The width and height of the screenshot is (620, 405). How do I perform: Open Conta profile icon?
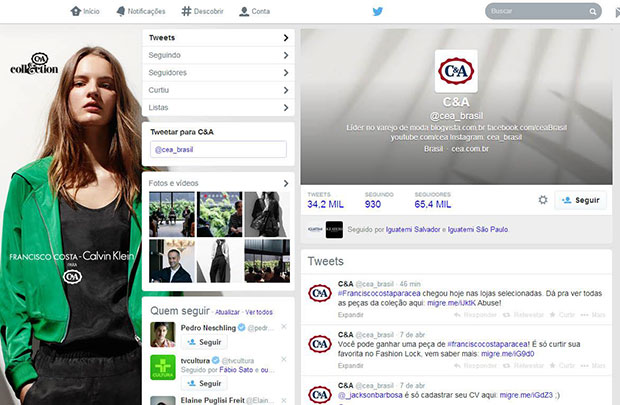click(x=244, y=11)
